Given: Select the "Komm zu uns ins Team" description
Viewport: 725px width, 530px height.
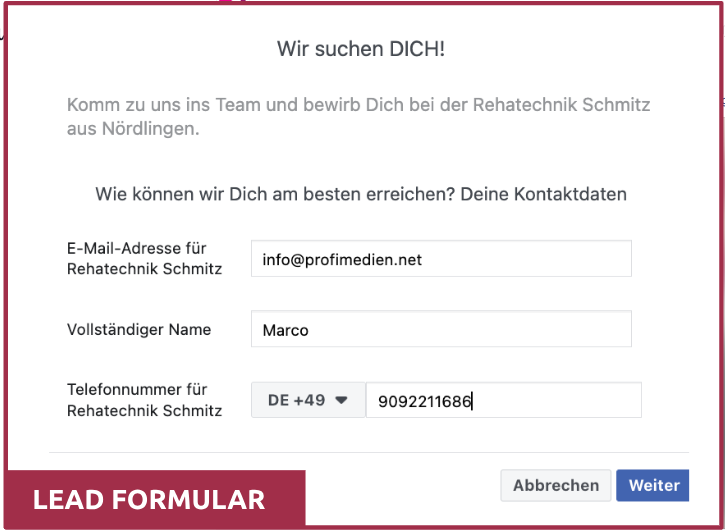Looking at the screenshot, I should coord(358,105).
